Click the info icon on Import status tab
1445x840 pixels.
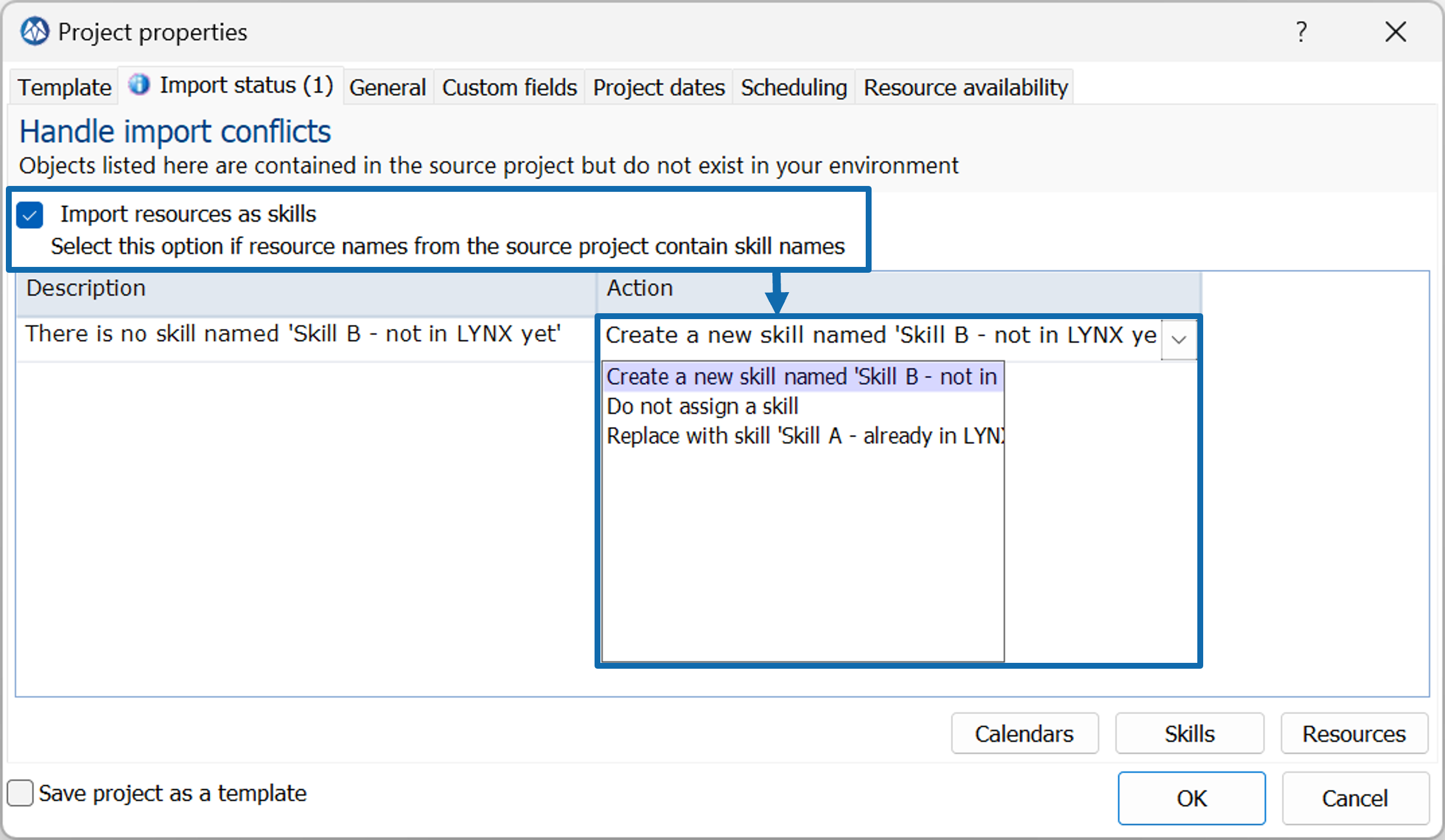139,85
